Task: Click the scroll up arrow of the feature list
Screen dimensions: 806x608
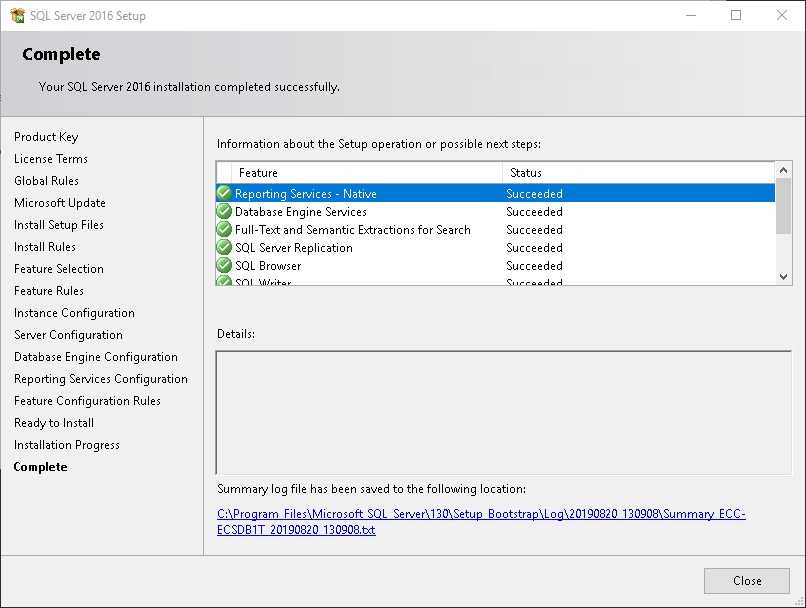Action: click(783, 170)
